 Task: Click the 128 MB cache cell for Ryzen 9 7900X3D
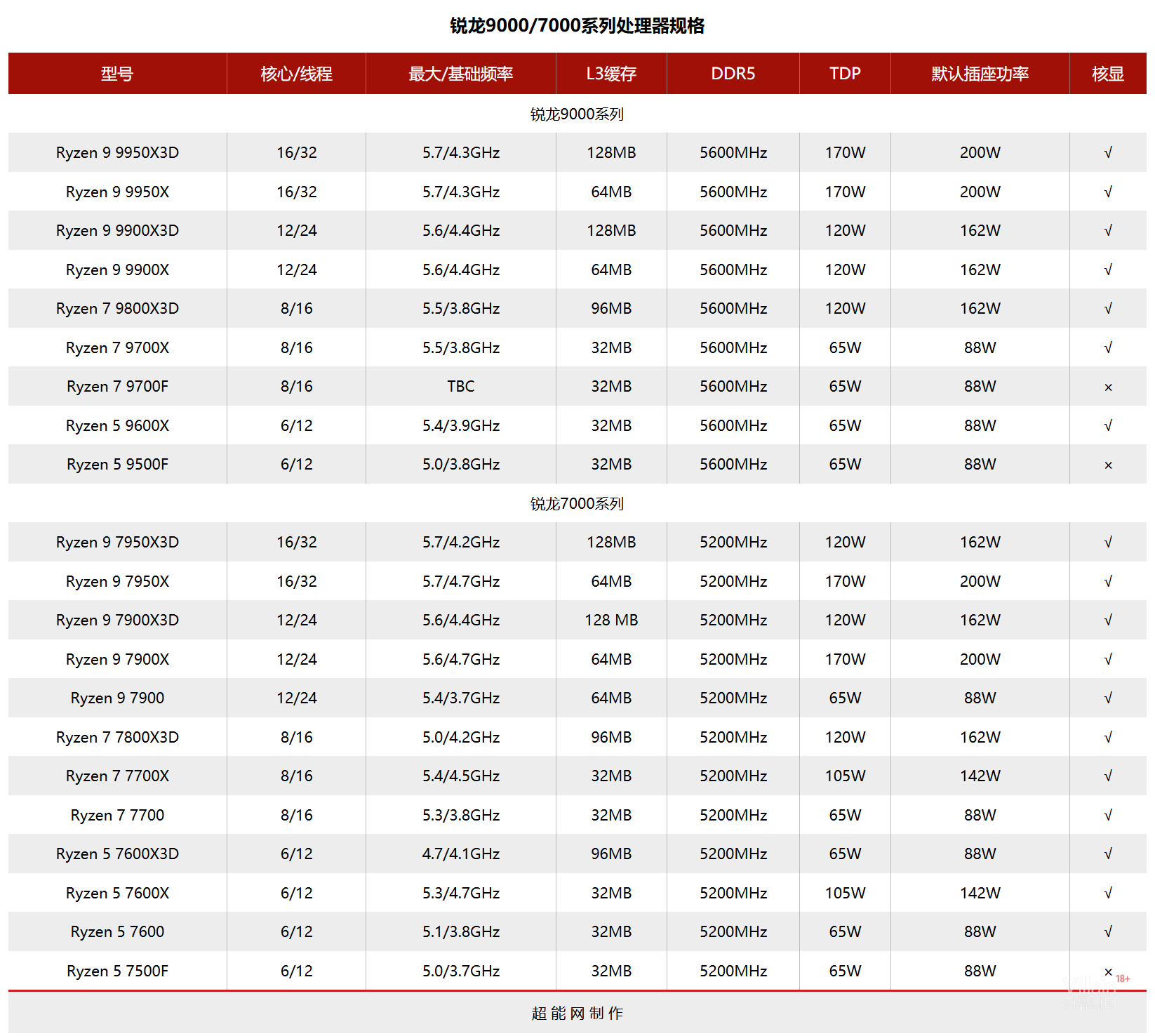click(611, 620)
